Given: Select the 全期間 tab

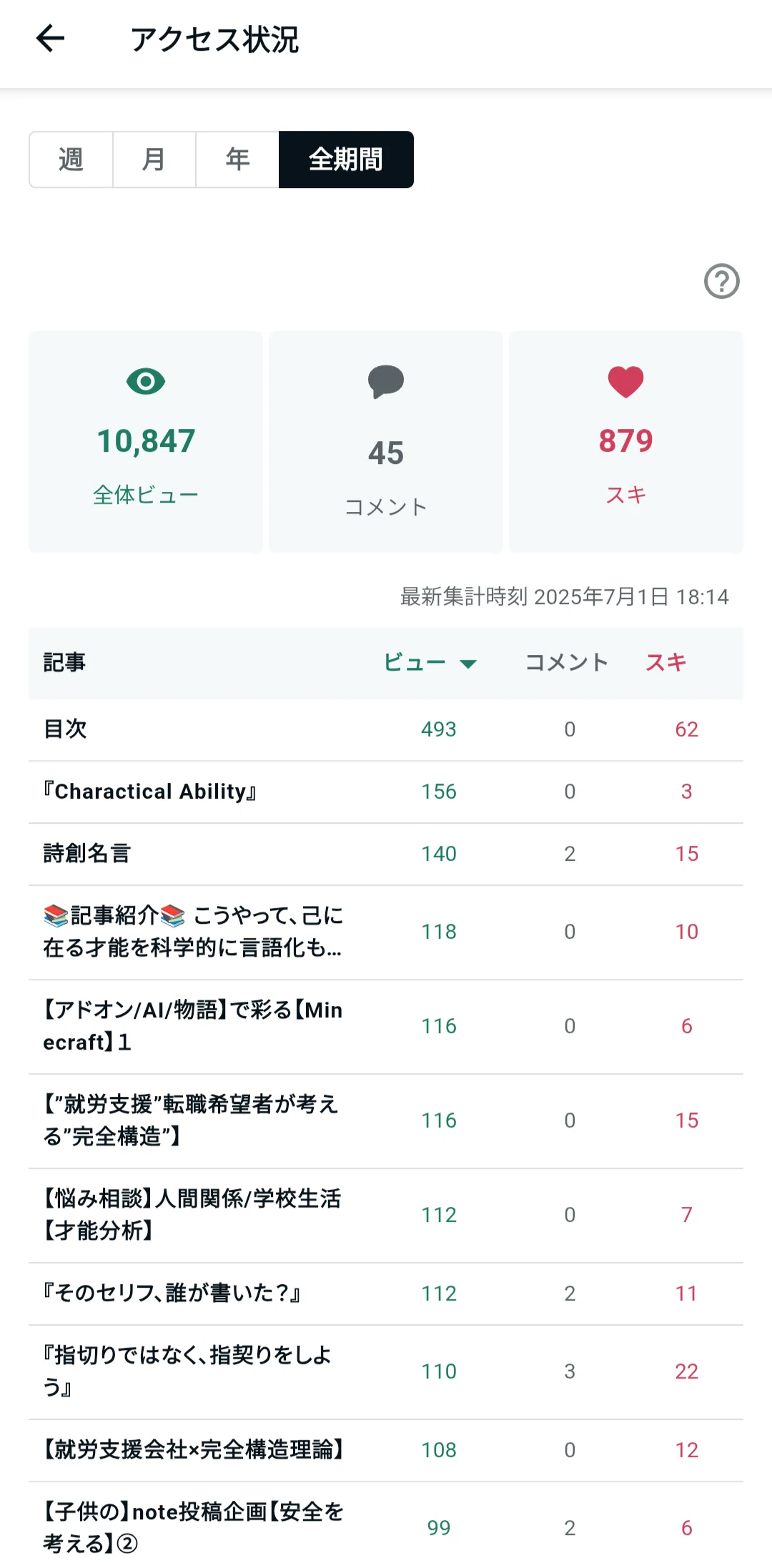Looking at the screenshot, I should click(346, 159).
